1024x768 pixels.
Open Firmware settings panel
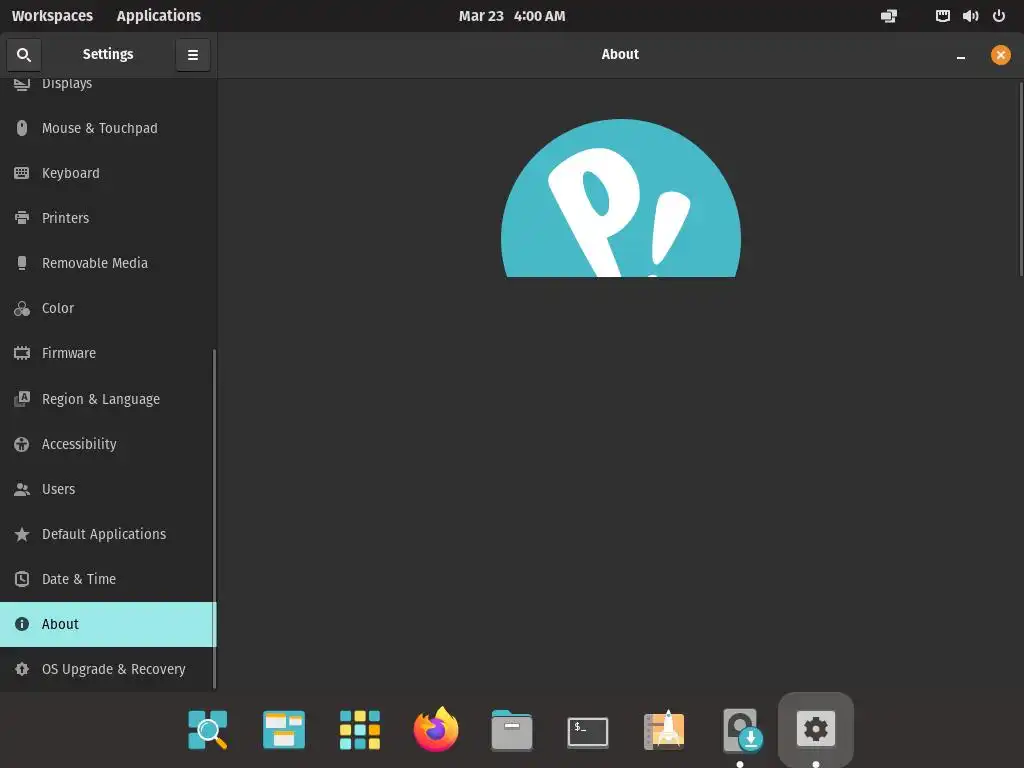(108, 353)
